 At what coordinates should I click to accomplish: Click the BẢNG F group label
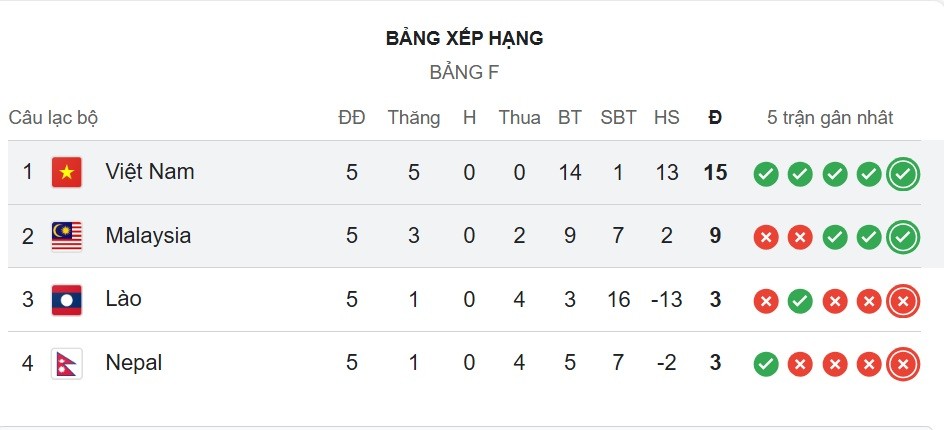point(464,72)
